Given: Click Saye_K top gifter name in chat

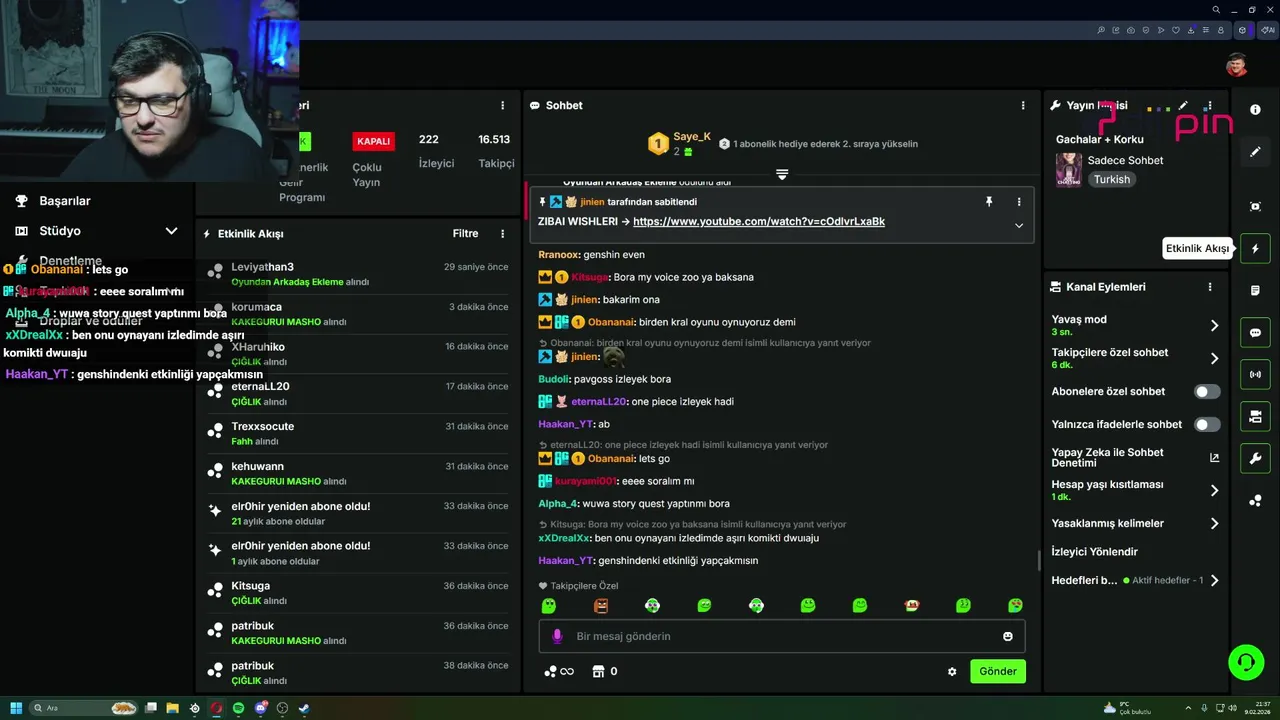Looking at the screenshot, I should coord(692,137).
